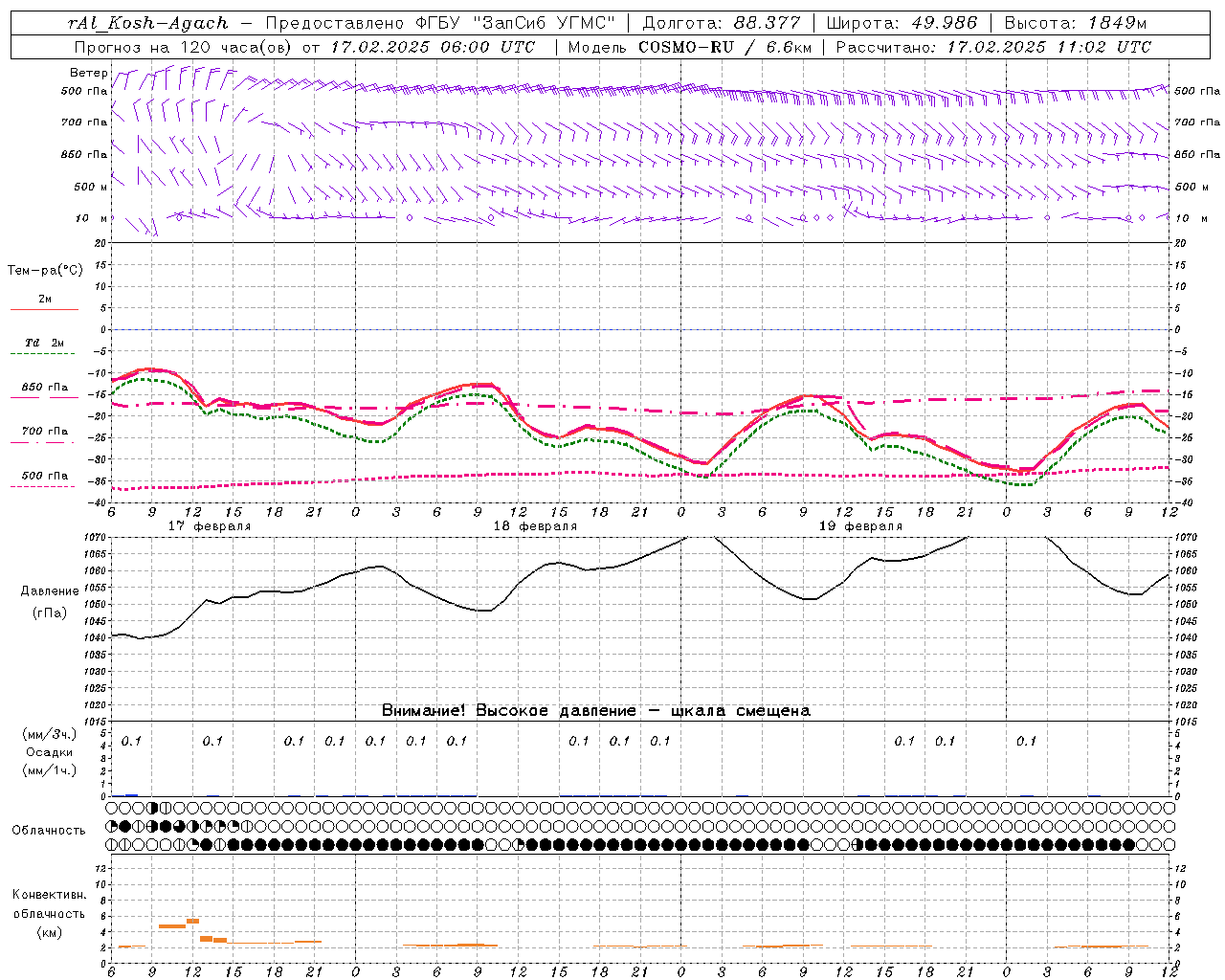Viewport: 1225px width, 980px height.
Task: Select the Прогноз на 120 часа(ов) text
Action: pyautogui.click(x=185, y=47)
